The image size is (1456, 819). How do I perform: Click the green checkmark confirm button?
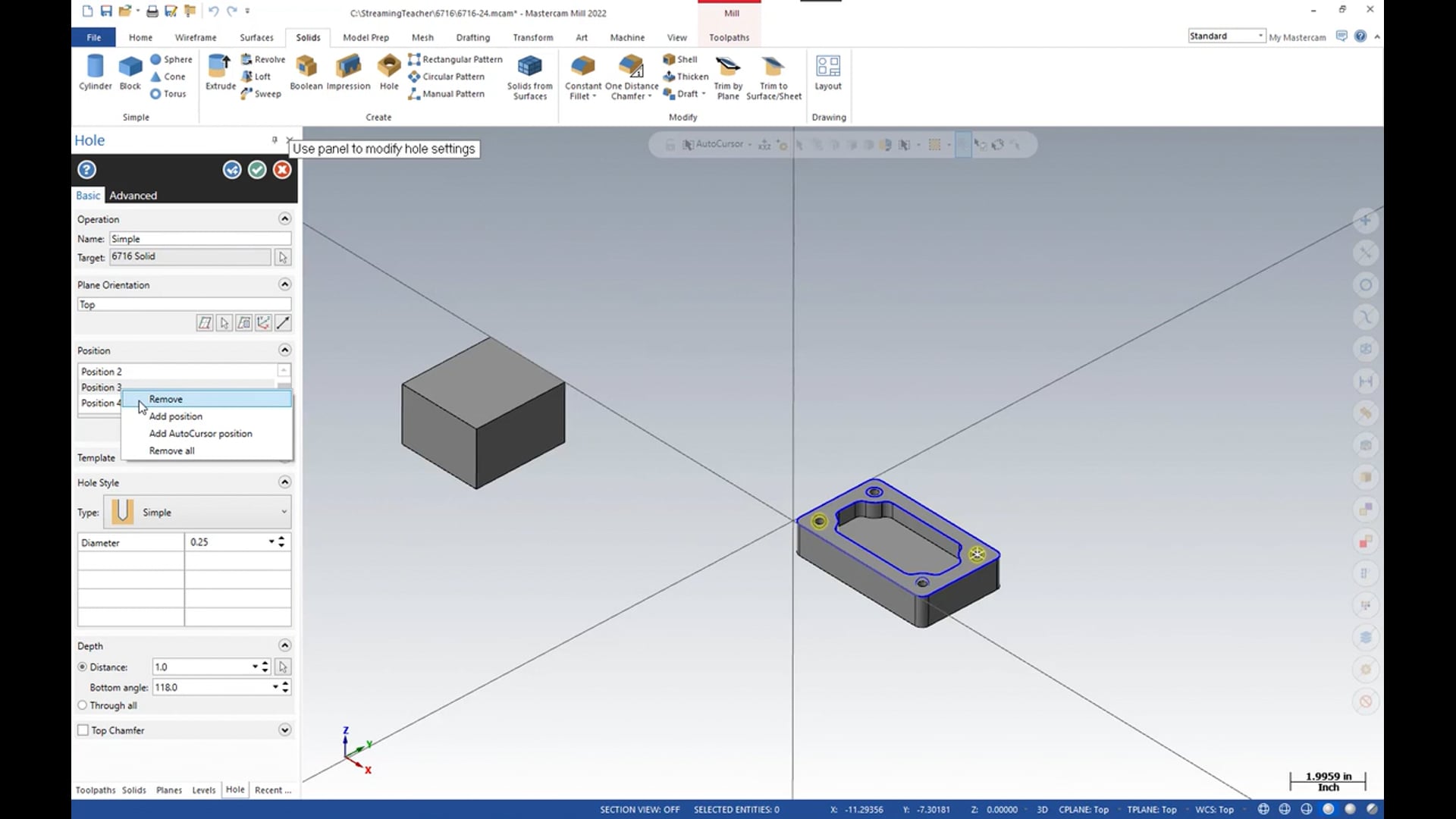pos(256,169)
